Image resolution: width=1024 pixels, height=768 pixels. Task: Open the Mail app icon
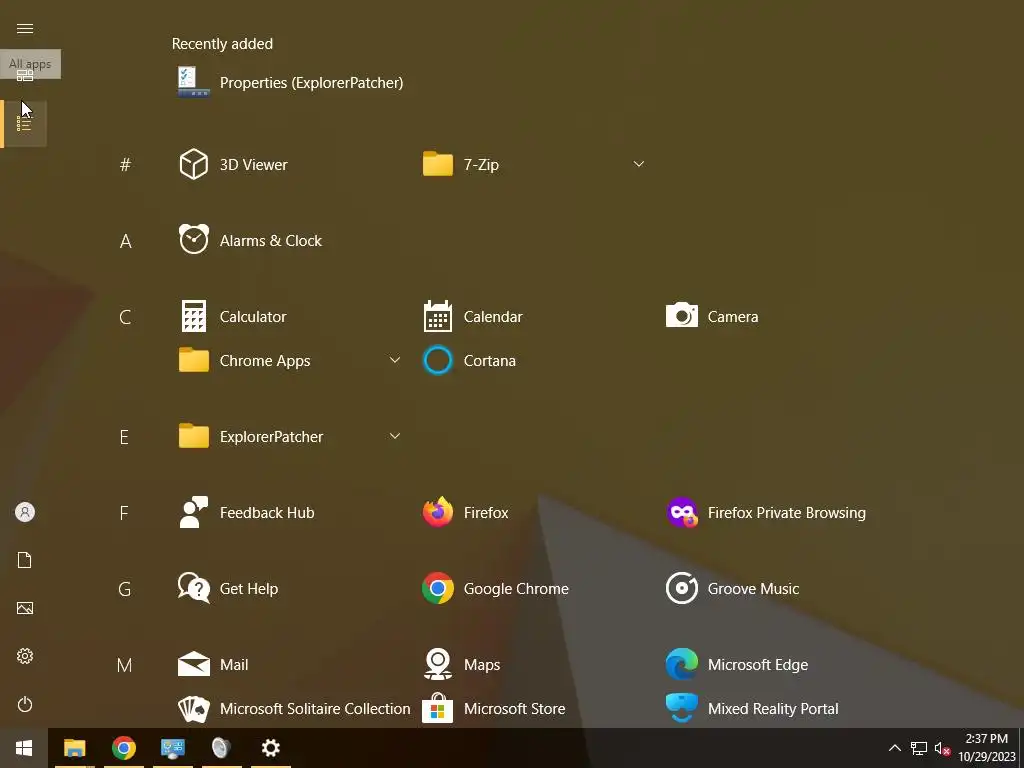click(193, 665)
